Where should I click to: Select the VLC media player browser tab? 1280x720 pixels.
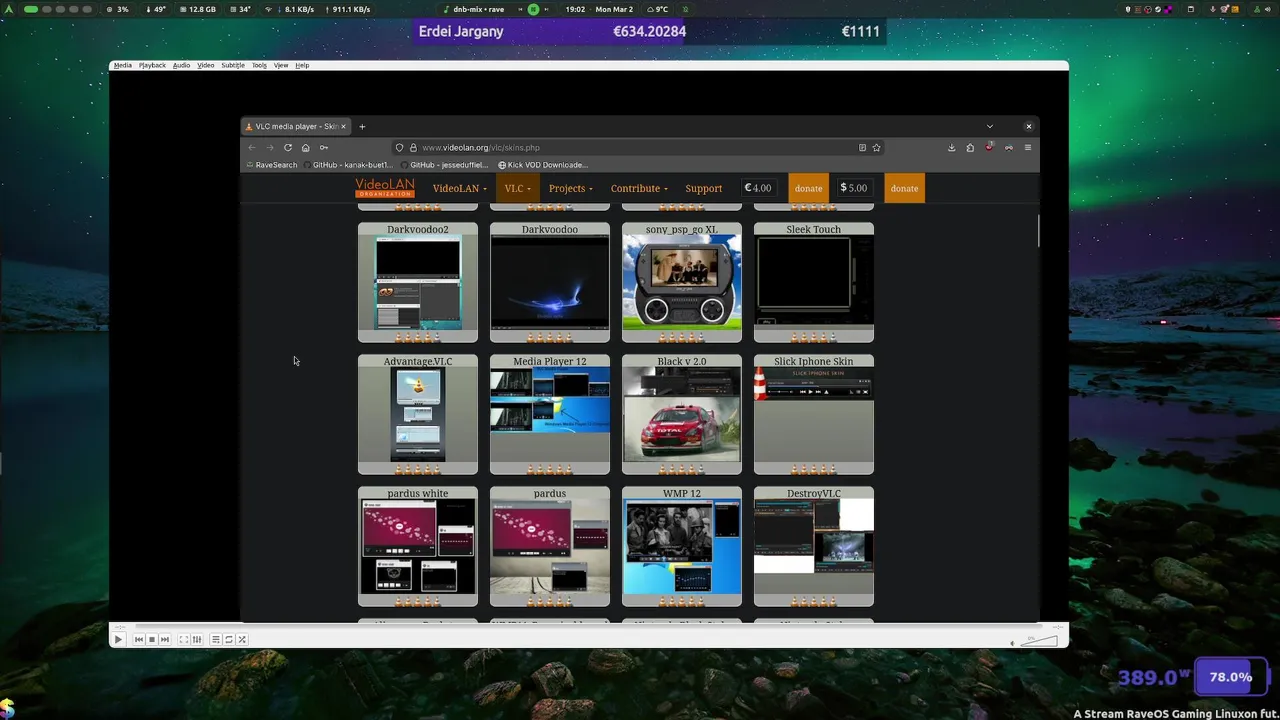295,126
